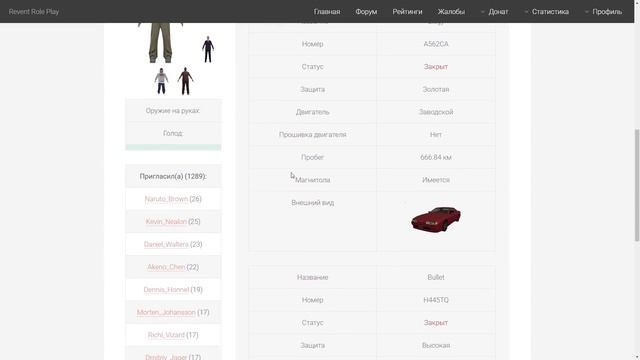Click the plate number H445TQ
640x360 pixels.
click(x=436, y=300)
